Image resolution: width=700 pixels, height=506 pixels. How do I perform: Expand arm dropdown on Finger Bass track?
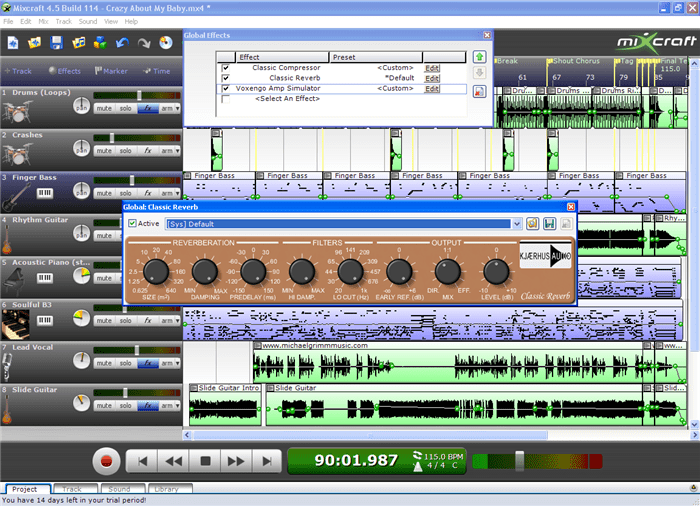pos(177,193)
